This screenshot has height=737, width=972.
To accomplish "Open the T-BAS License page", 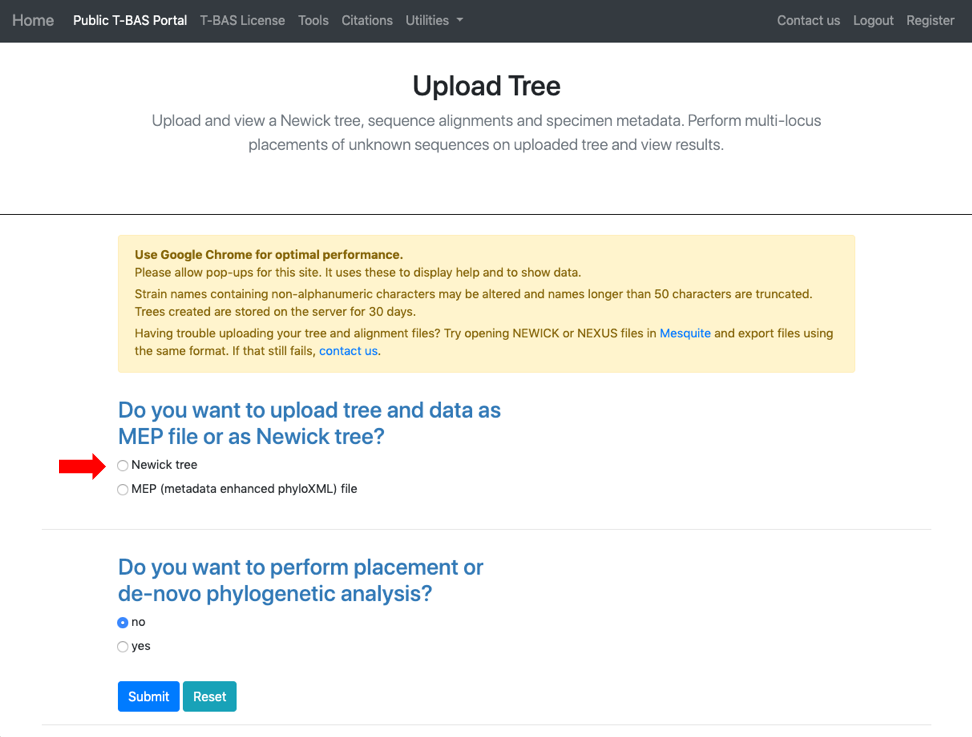I will [x=242, y=20].
